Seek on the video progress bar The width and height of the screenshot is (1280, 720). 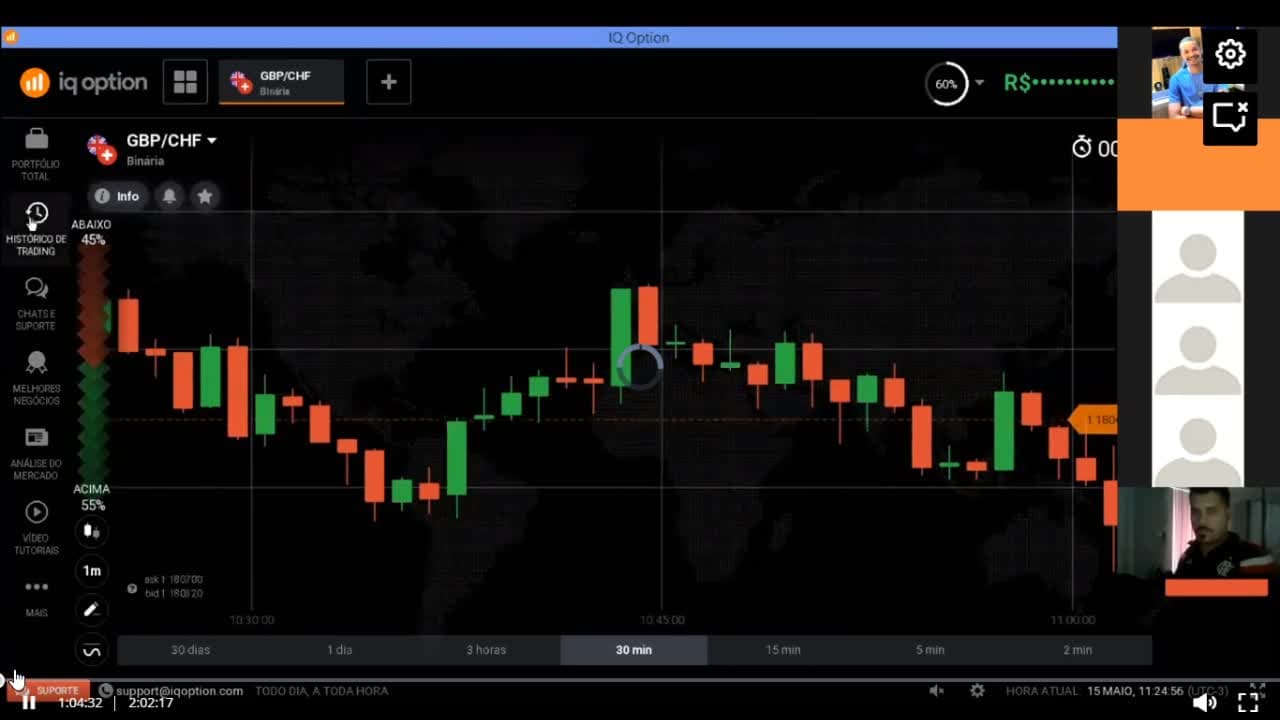point(640,680)
